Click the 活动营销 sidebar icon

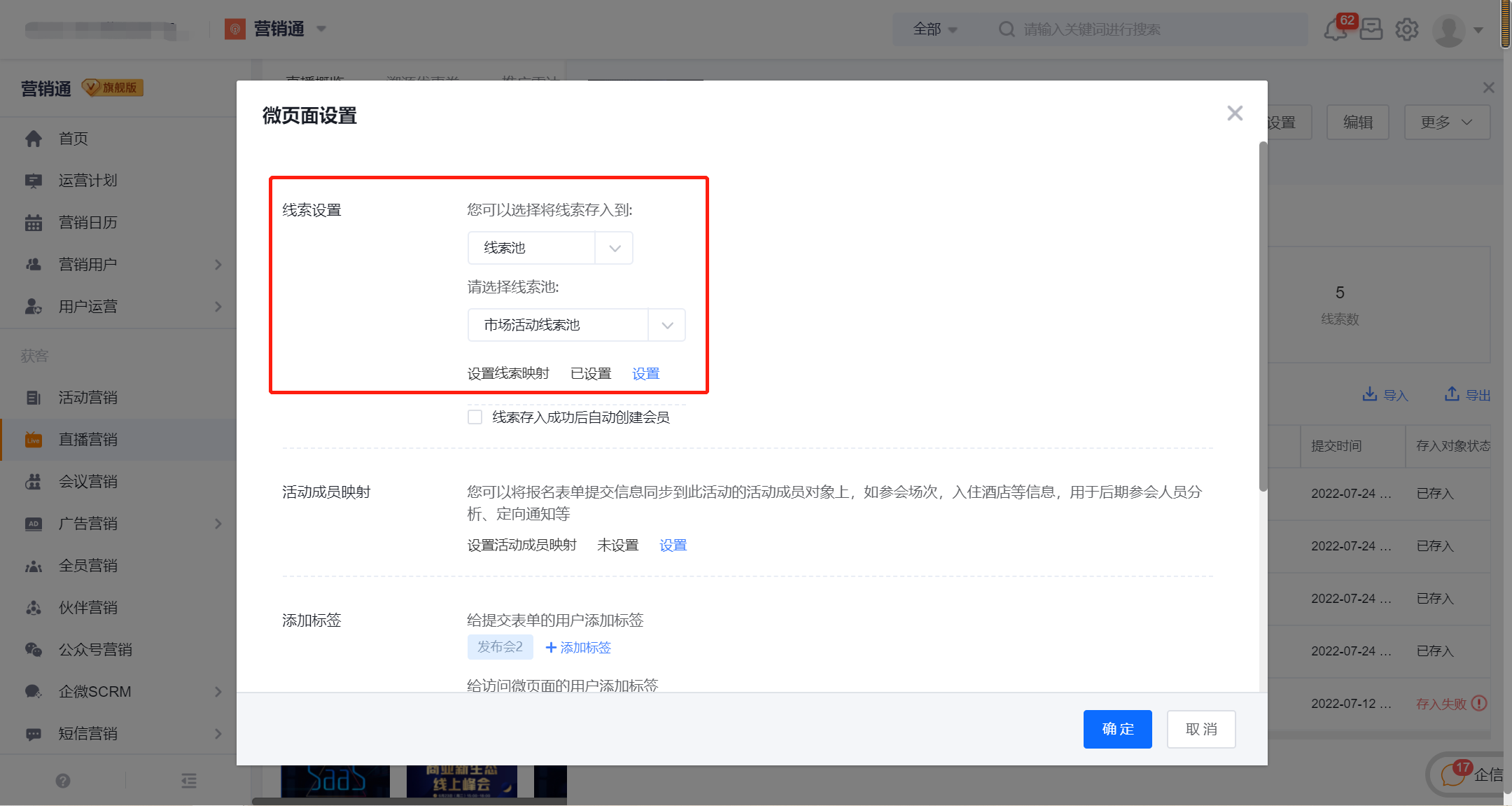click(34, 398)
